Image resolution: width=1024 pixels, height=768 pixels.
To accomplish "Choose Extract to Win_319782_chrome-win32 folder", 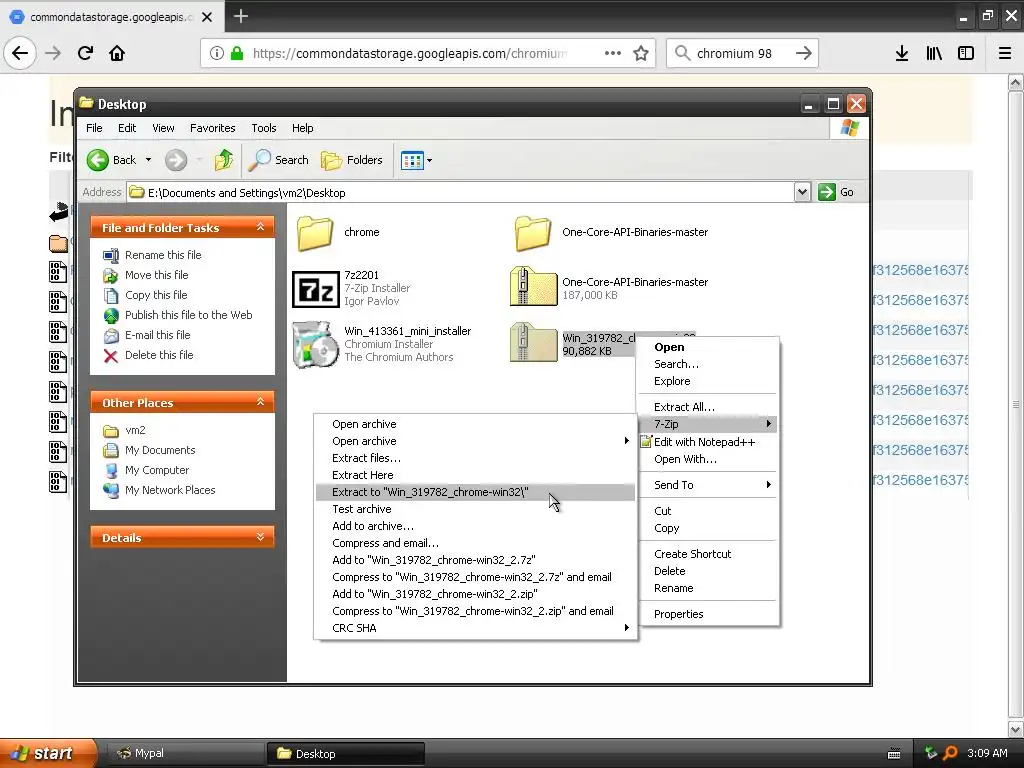I will coord(475,492).
